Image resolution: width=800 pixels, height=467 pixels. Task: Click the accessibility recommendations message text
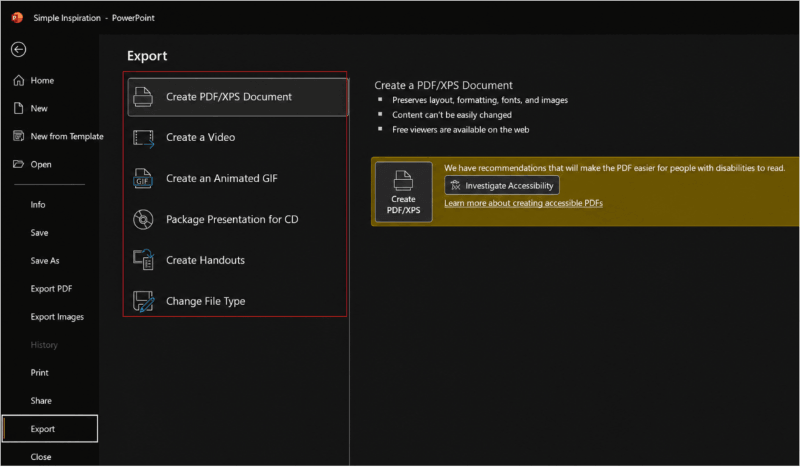614,168
